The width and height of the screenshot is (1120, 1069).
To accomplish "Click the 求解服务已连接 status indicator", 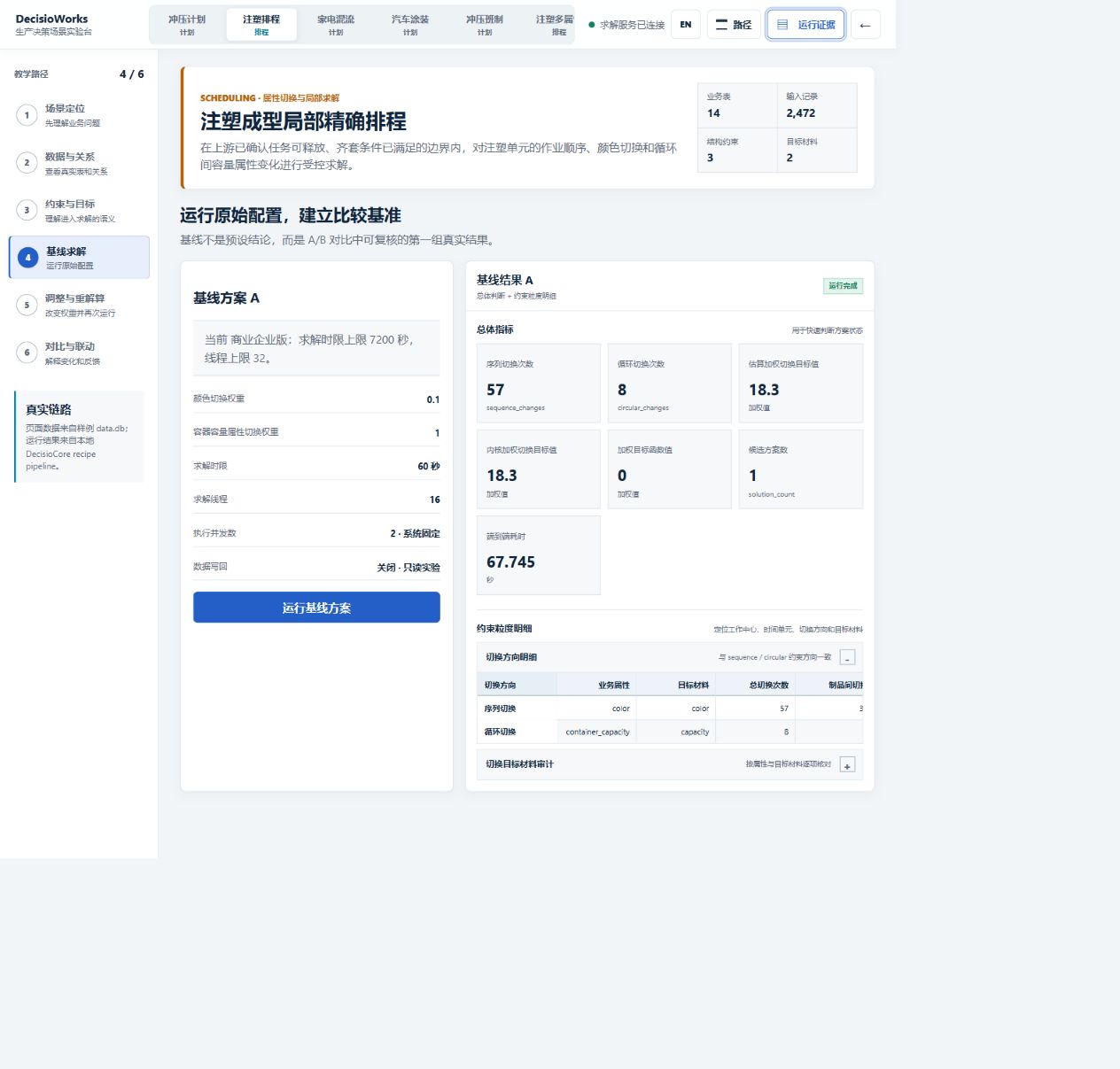I will [x=626, y=25].
